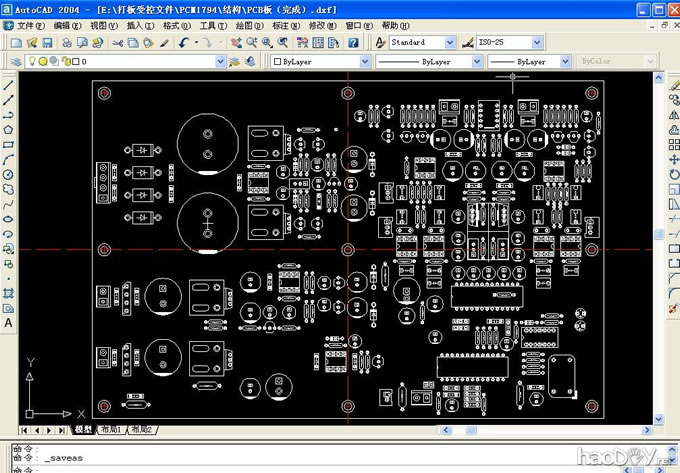Expand the layer selection dropdown
The image size is (680, 473).
(220, 62)
